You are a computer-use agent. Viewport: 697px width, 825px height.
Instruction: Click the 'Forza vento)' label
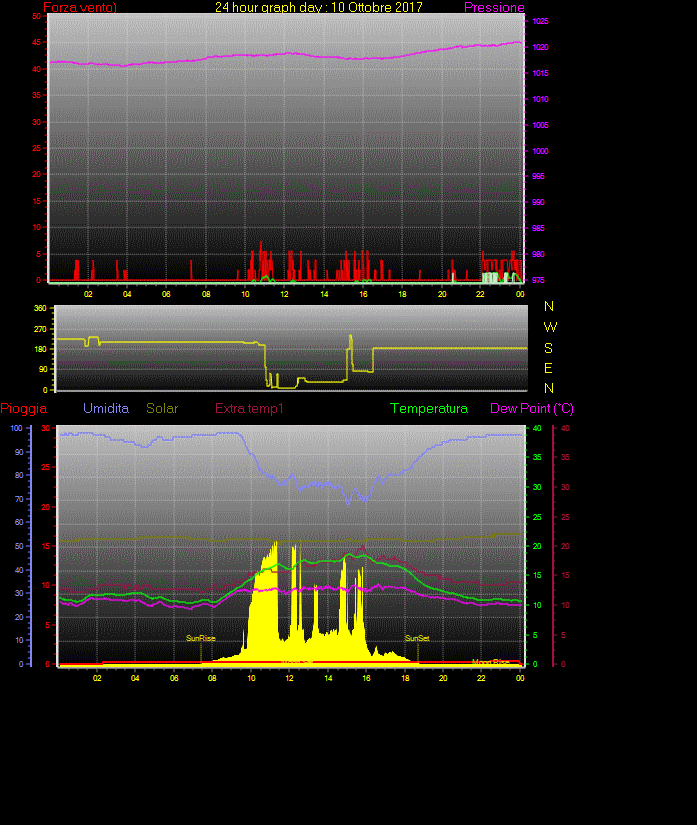(x=80, y=7)
